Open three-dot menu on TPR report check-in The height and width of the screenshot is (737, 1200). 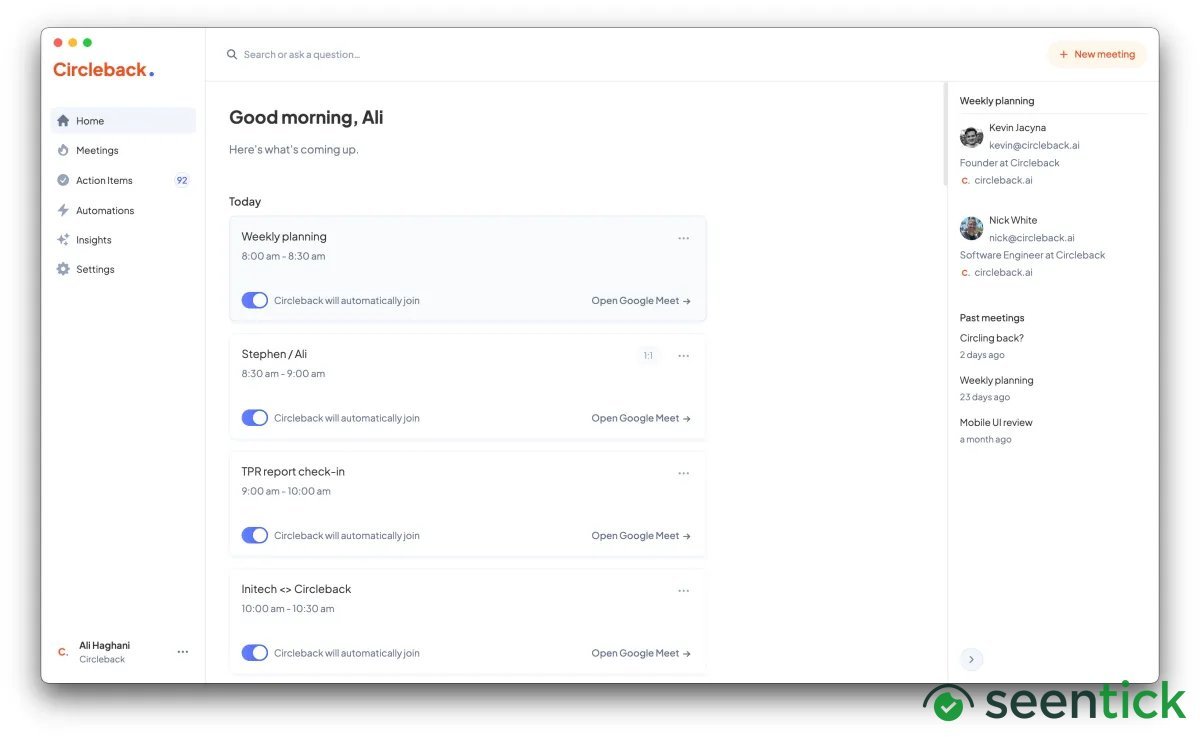click(684, 473)
